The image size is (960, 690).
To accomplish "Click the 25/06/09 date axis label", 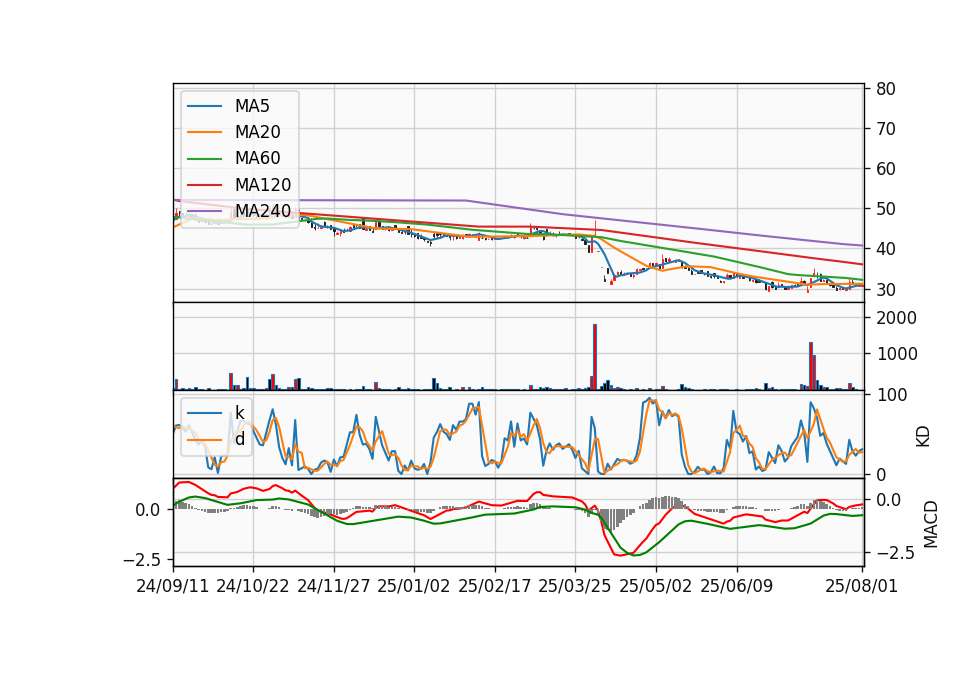I will tap(737, 587).
